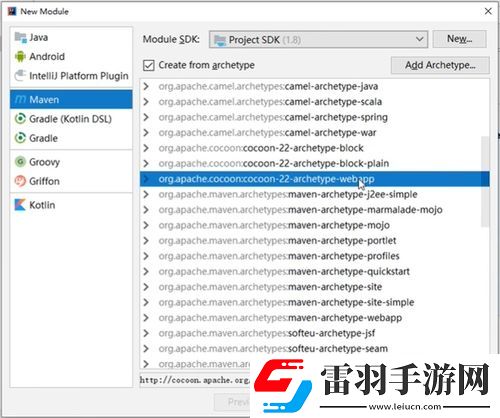
Task: Expand camel-archetype-java tree node
Action: (146, 86)
